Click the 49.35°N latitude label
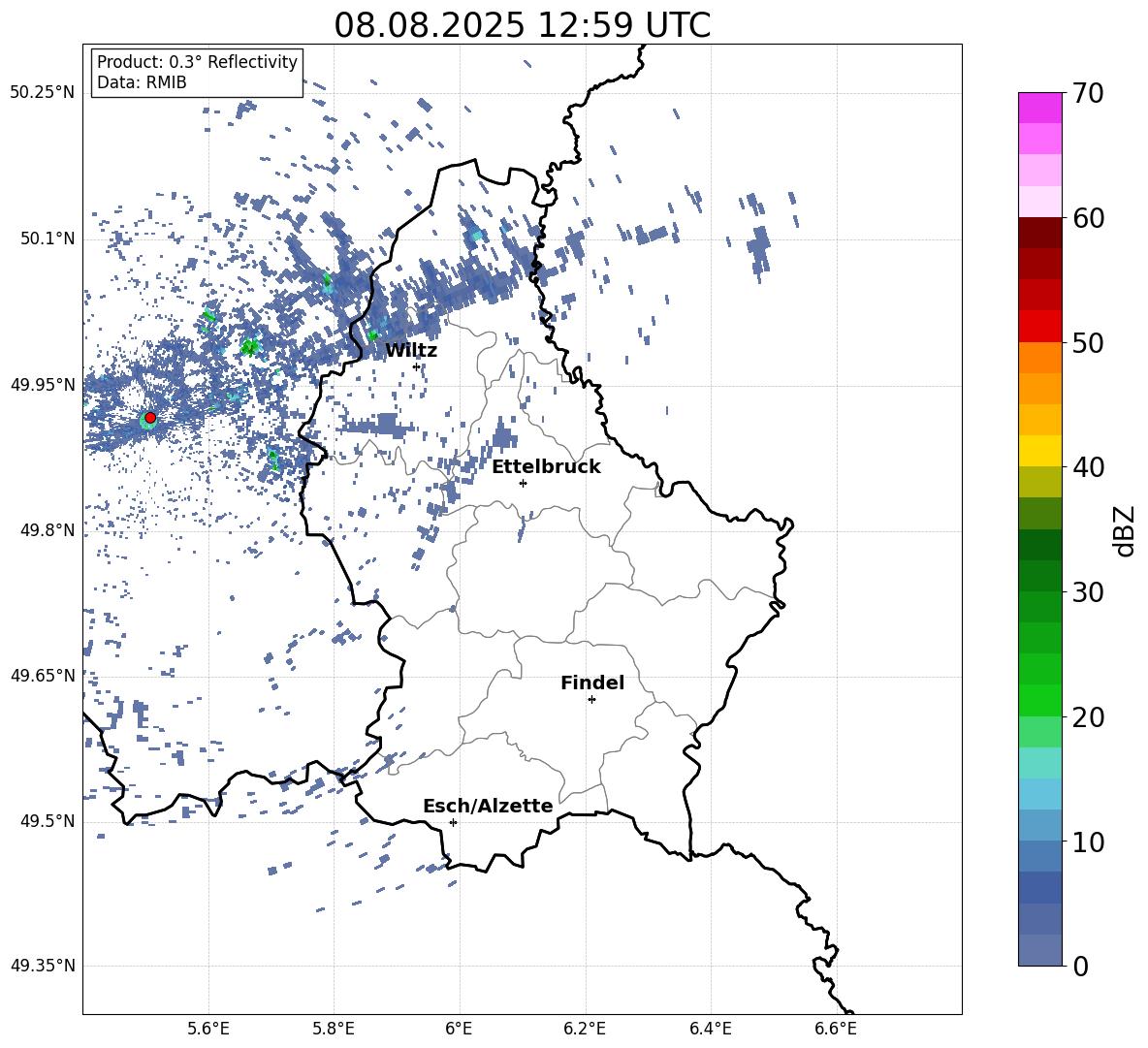This screenshot has width=1148, height=1048. coord(43,966)
